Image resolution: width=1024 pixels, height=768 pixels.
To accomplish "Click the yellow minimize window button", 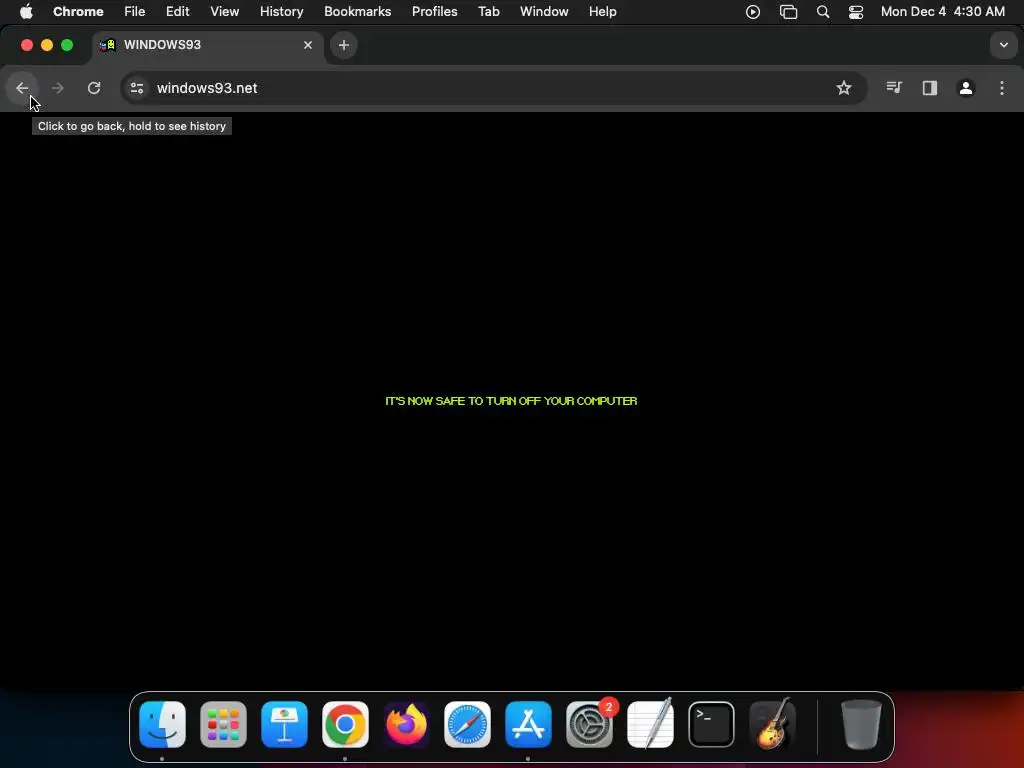I will click(x=47, y=45).
